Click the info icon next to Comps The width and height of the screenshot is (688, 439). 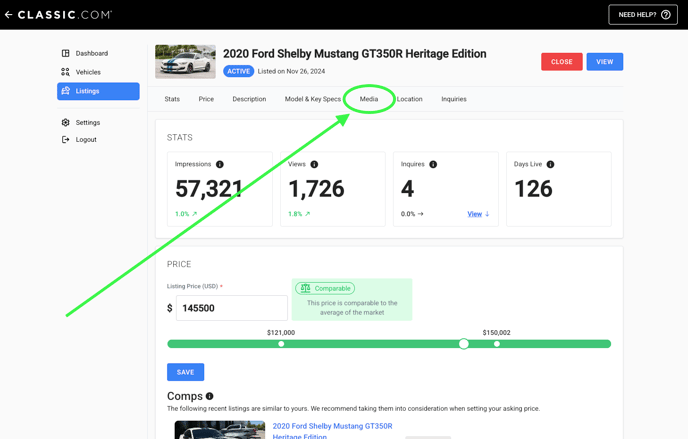pos(210,396)
